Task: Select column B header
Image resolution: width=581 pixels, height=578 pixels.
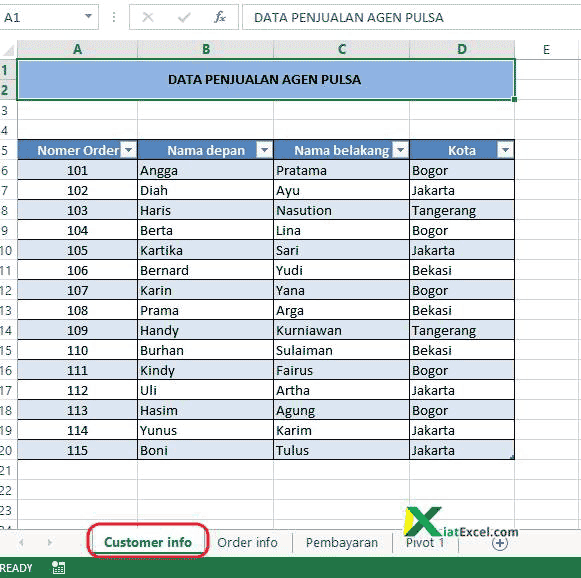Action: click(206, 49)
